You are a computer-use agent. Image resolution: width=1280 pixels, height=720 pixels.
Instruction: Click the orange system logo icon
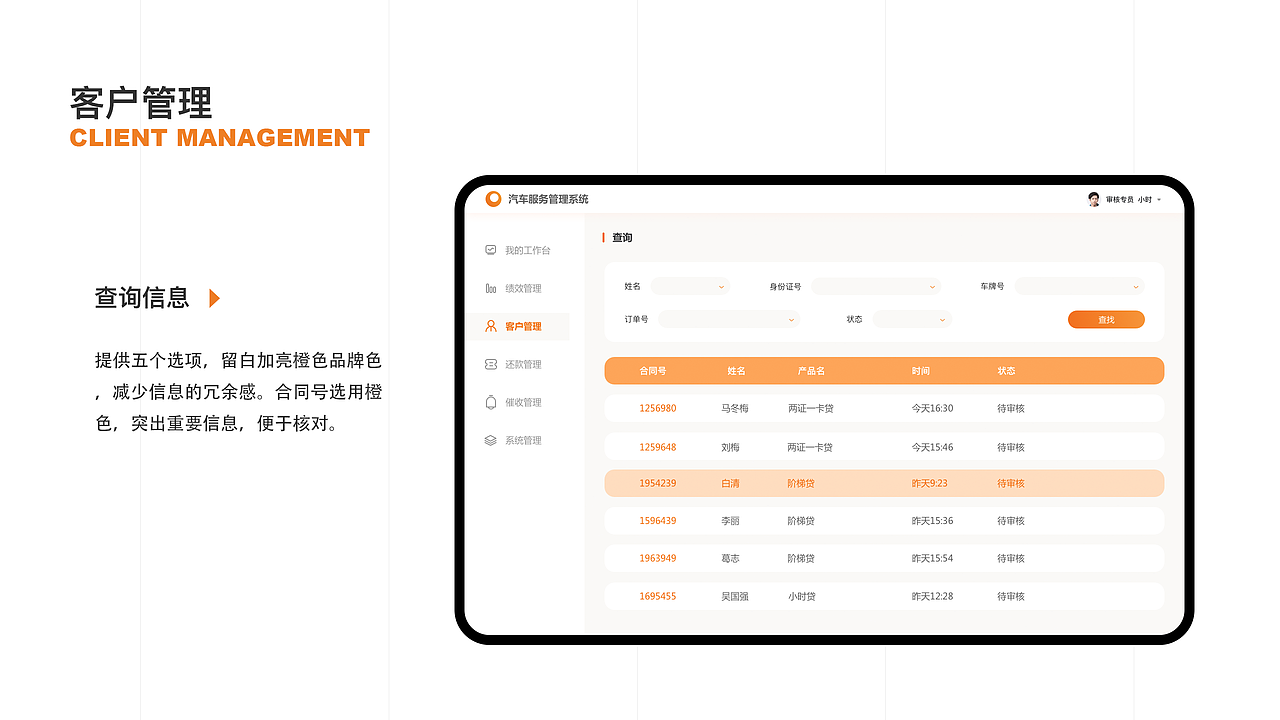[x=493, y=199]
